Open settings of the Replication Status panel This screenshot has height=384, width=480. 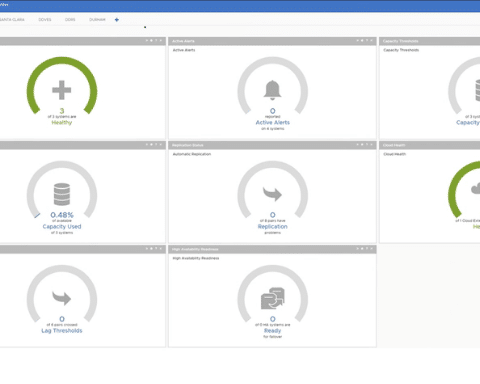[x=362, y=145]
